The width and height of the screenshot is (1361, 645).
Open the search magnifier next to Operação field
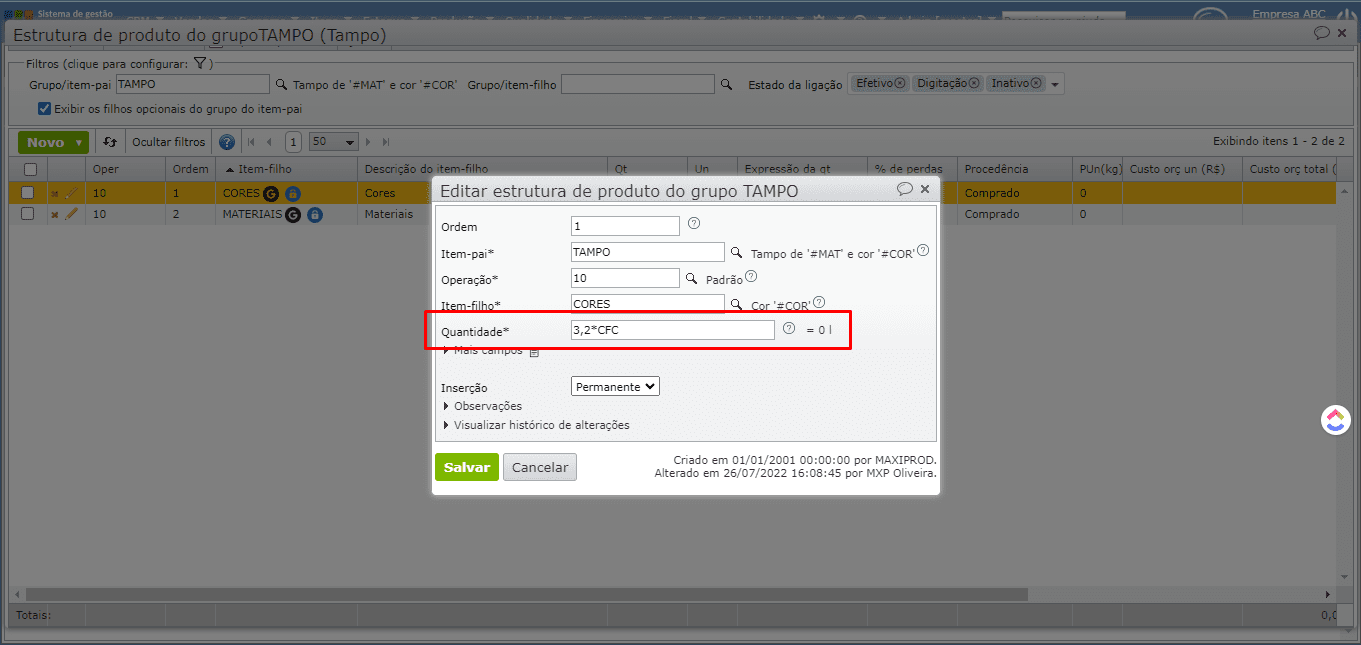pos(691,278)
